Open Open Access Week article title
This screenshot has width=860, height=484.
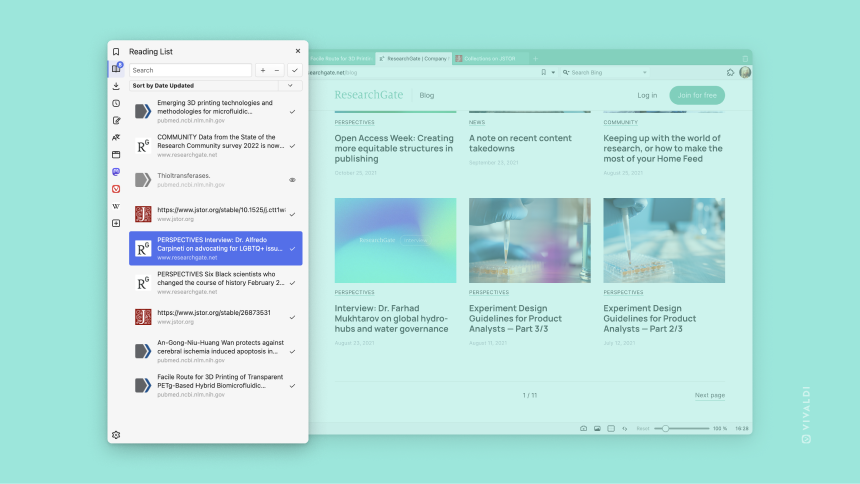click(394, 149)
